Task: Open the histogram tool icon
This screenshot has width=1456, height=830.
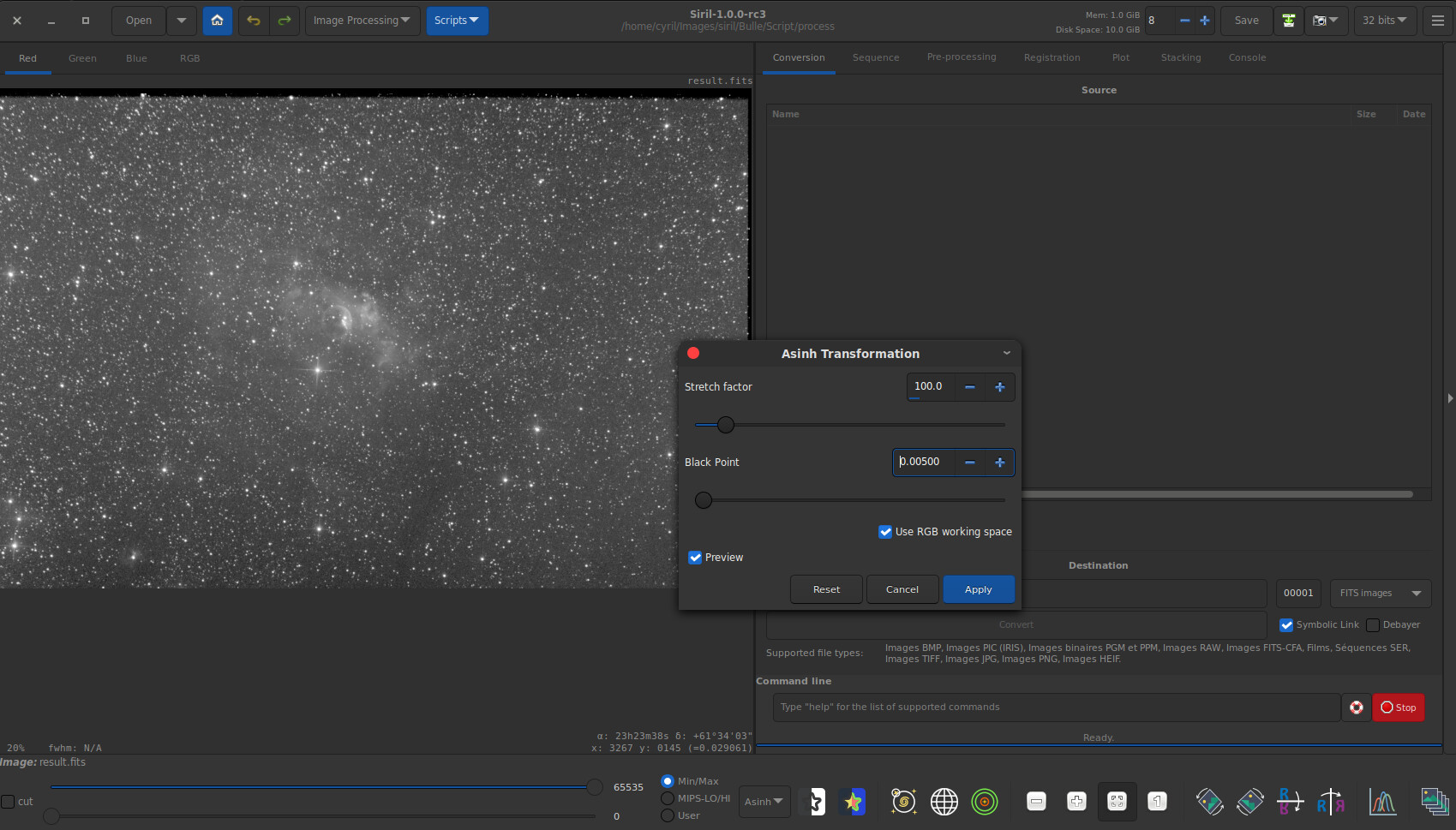Action: (x=1381, y=802)
